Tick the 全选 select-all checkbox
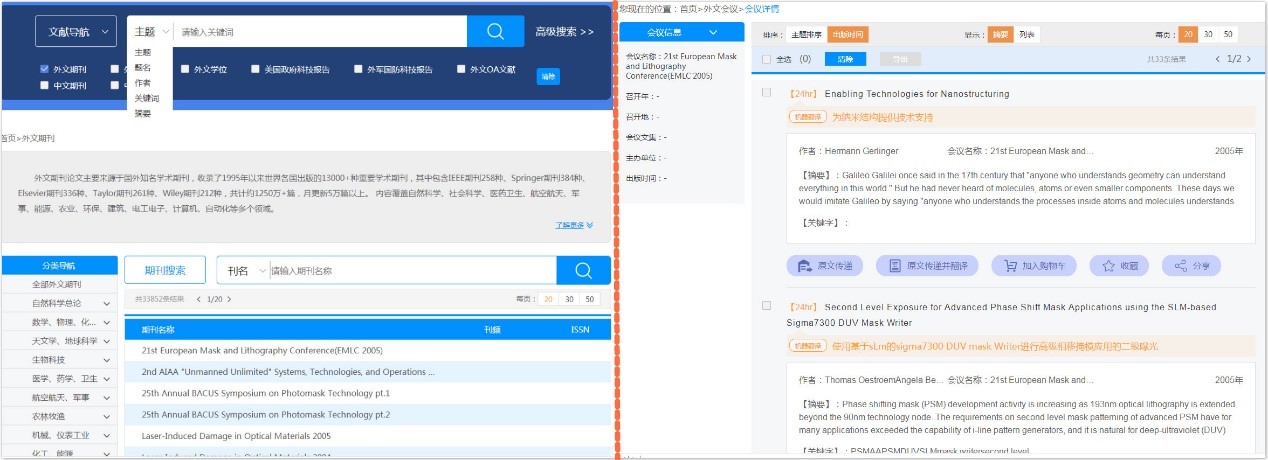 point(767,59)
